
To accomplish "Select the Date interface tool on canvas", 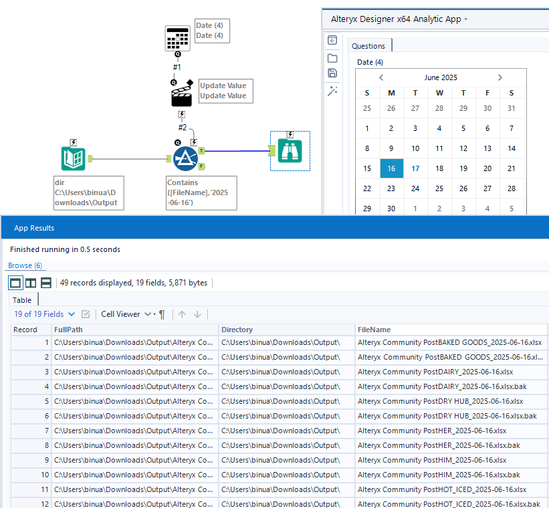I will pos(178,38).
